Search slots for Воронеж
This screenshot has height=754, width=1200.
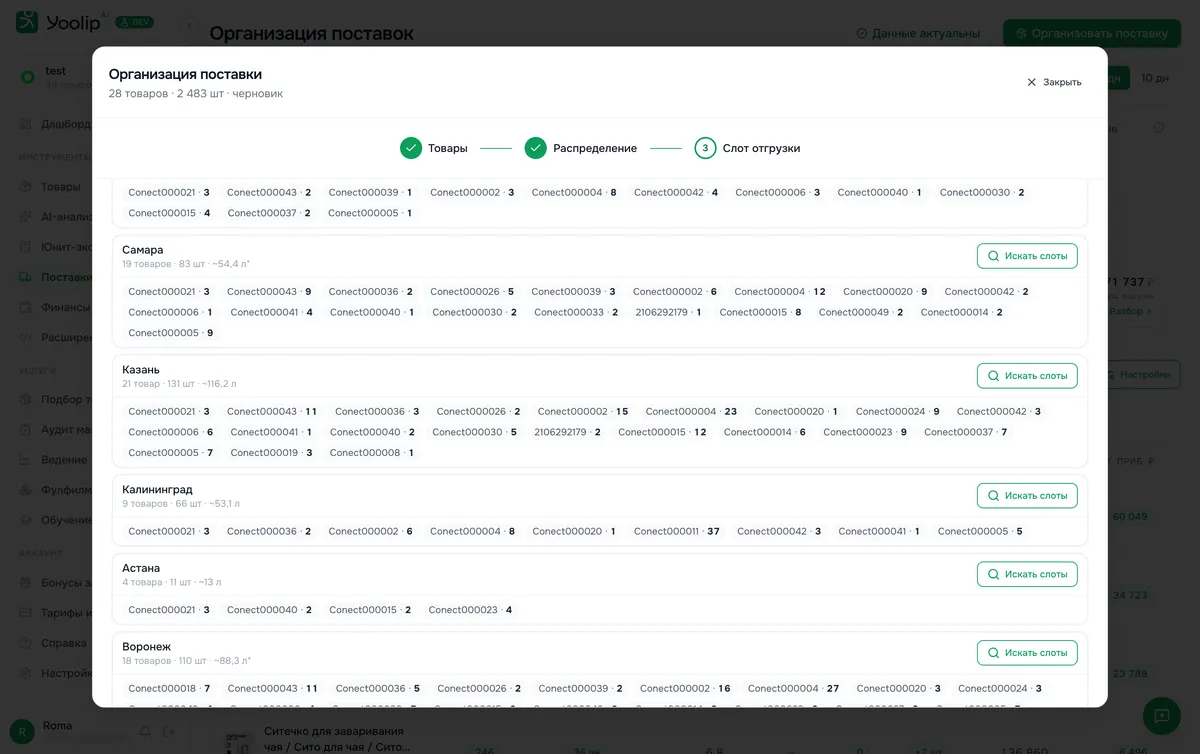(1027, 653)
